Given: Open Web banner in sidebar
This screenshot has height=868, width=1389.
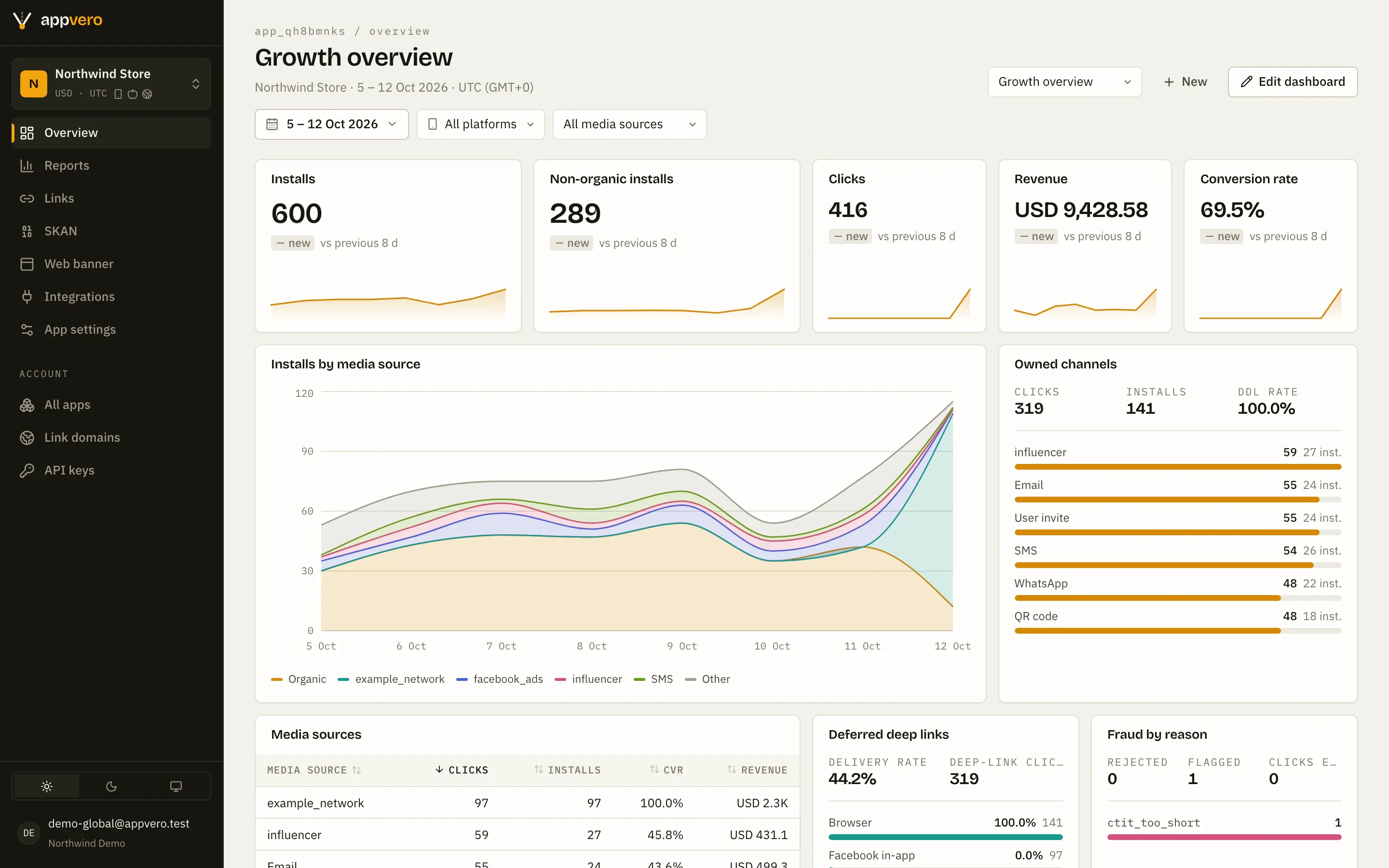Looking at the screenshot, I should [111, 263].
